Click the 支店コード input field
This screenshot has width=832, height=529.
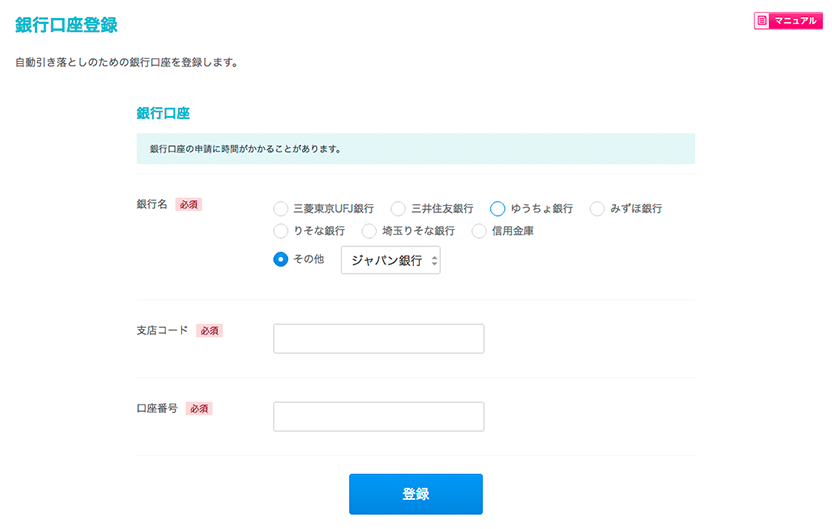(x=378, y=339)
